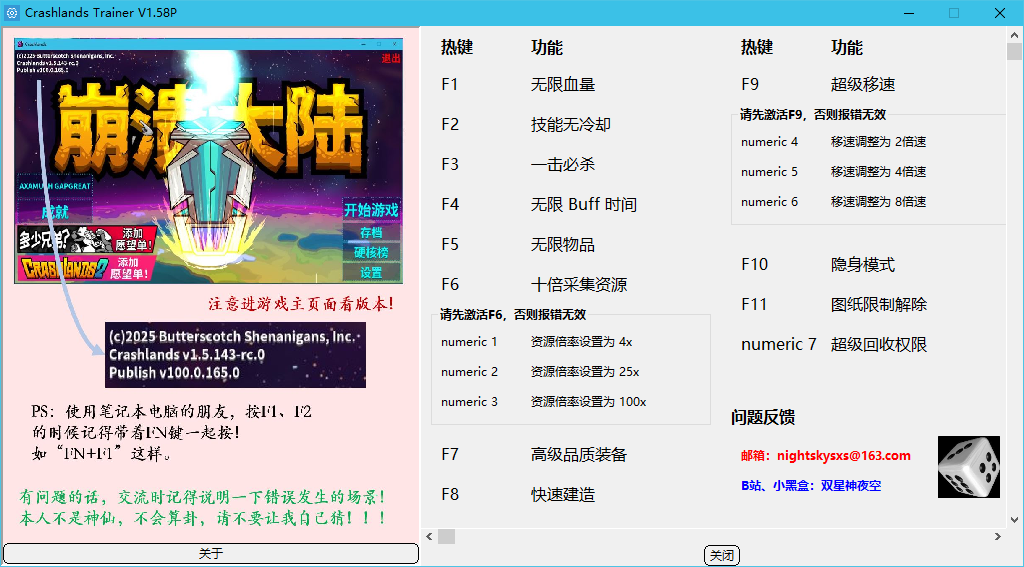Click the vertical scrollbar thumb

[1014, 52]
